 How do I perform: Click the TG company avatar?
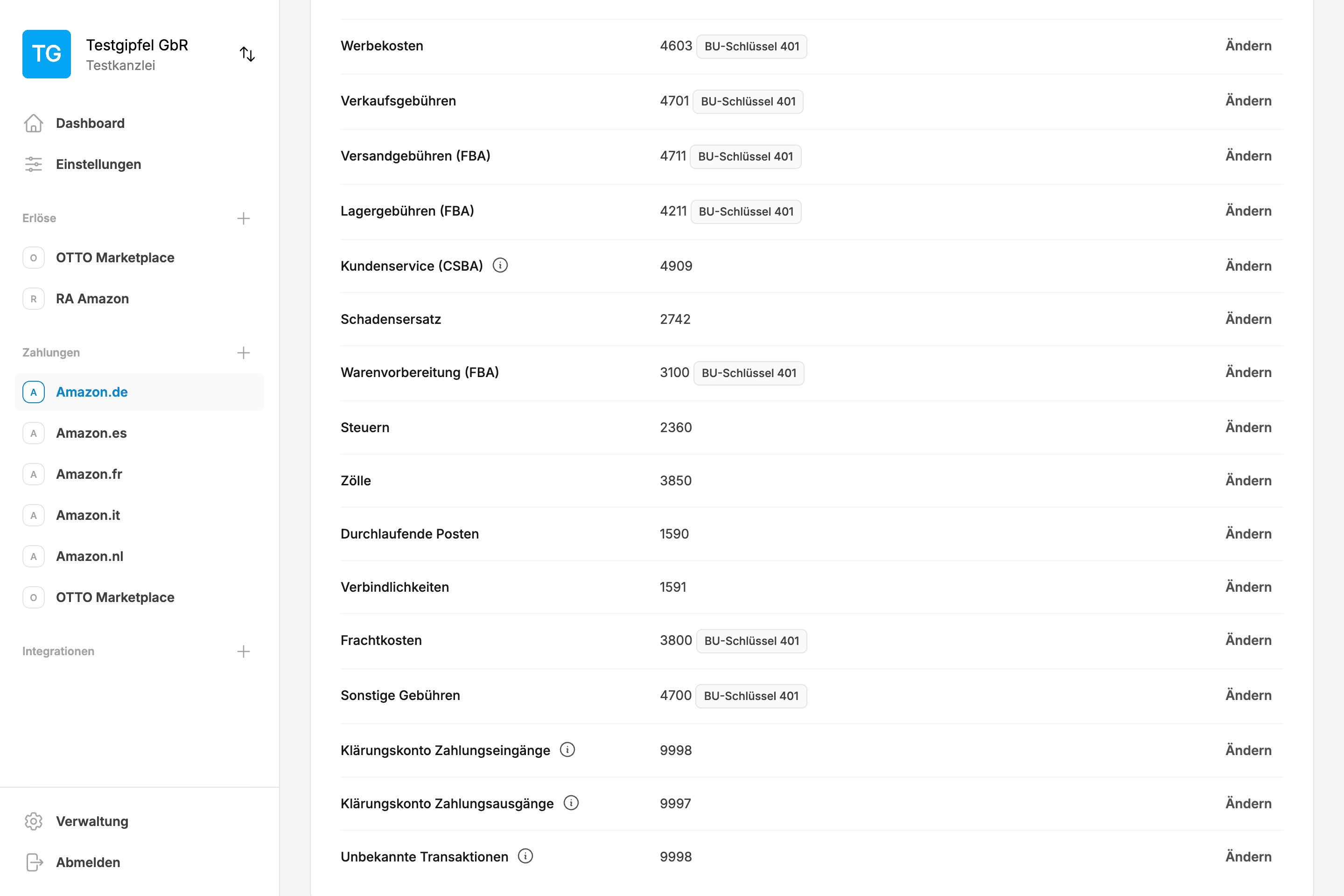46,54
